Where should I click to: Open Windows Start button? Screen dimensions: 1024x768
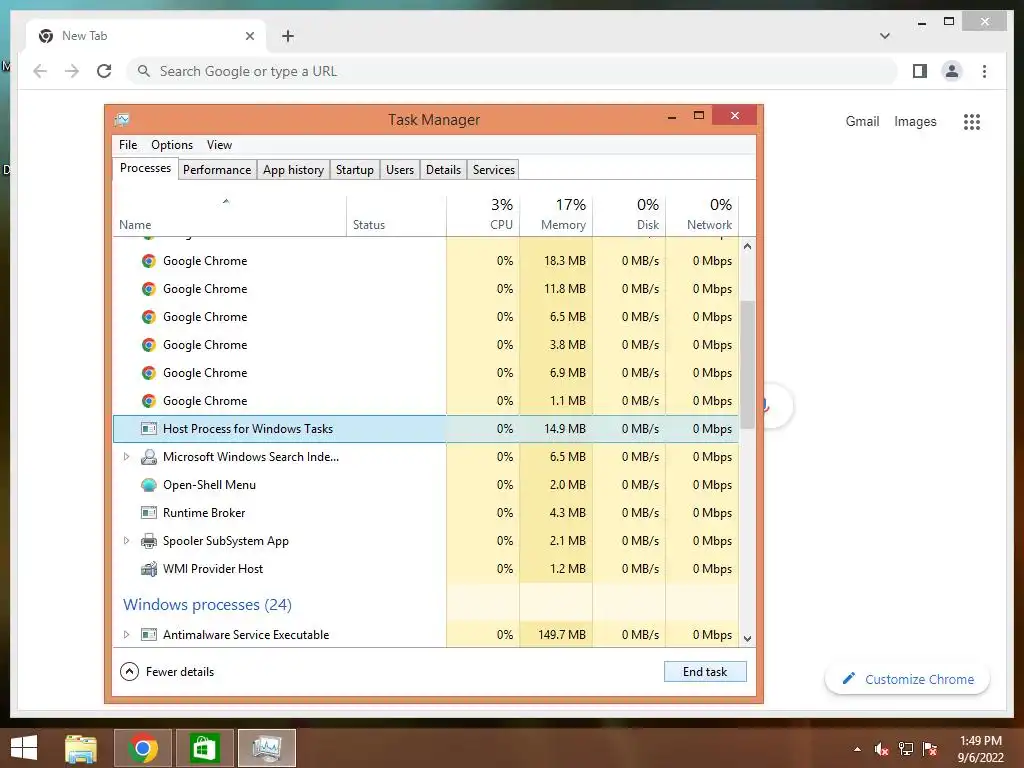point(24,748)
